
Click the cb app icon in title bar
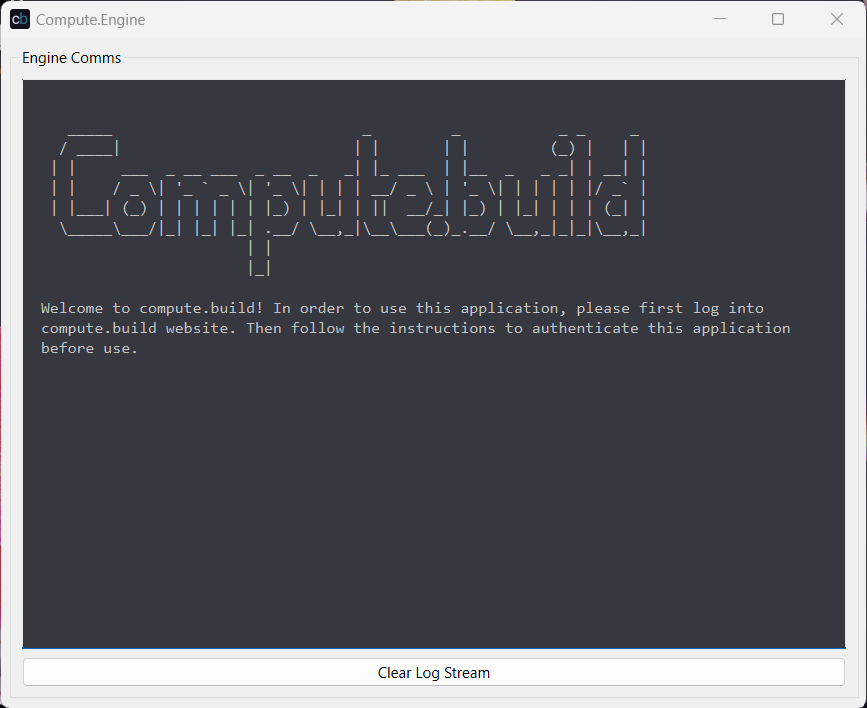[x=20, y=19]
